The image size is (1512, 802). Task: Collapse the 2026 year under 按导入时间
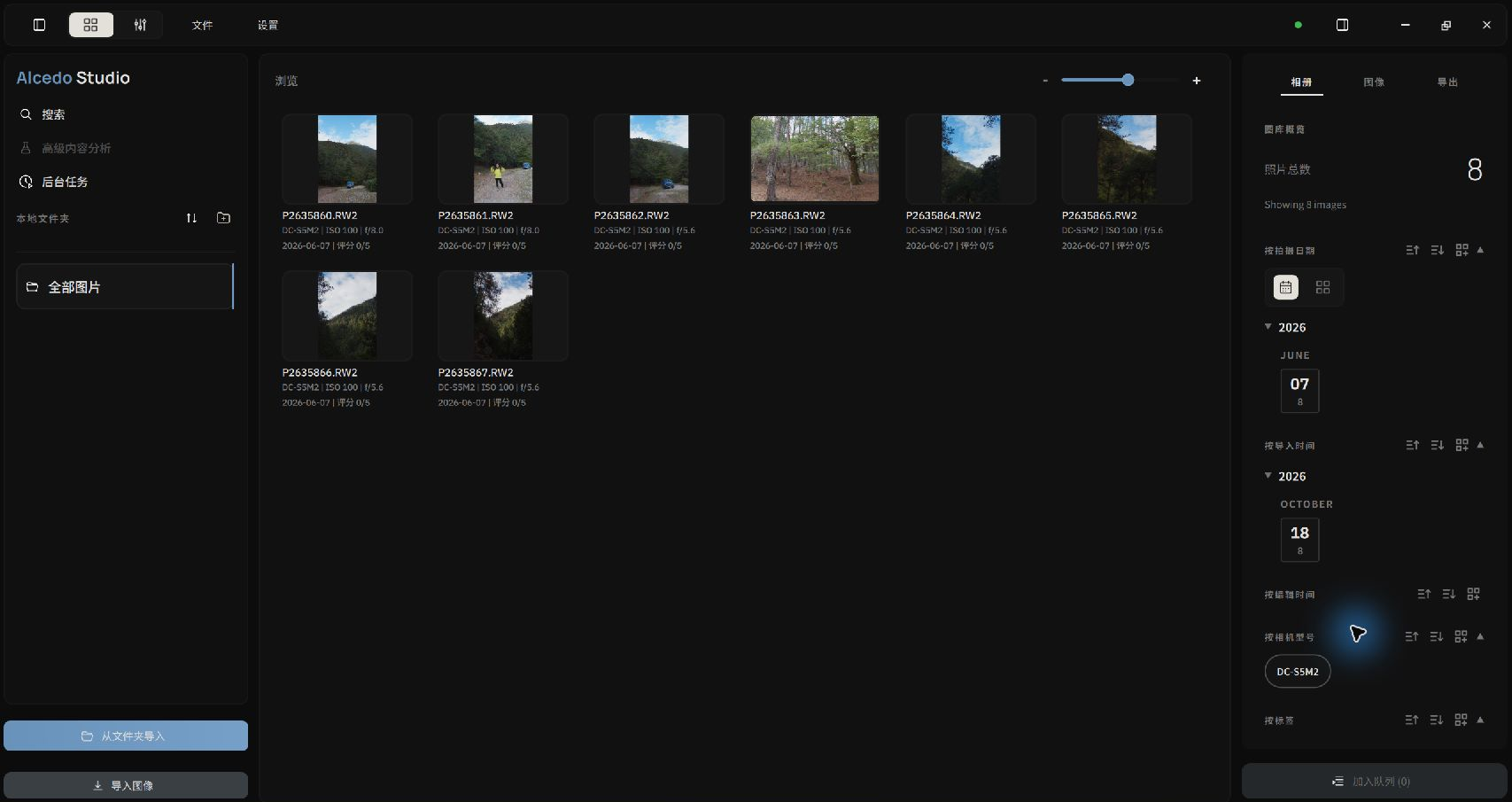(1268, 476)
